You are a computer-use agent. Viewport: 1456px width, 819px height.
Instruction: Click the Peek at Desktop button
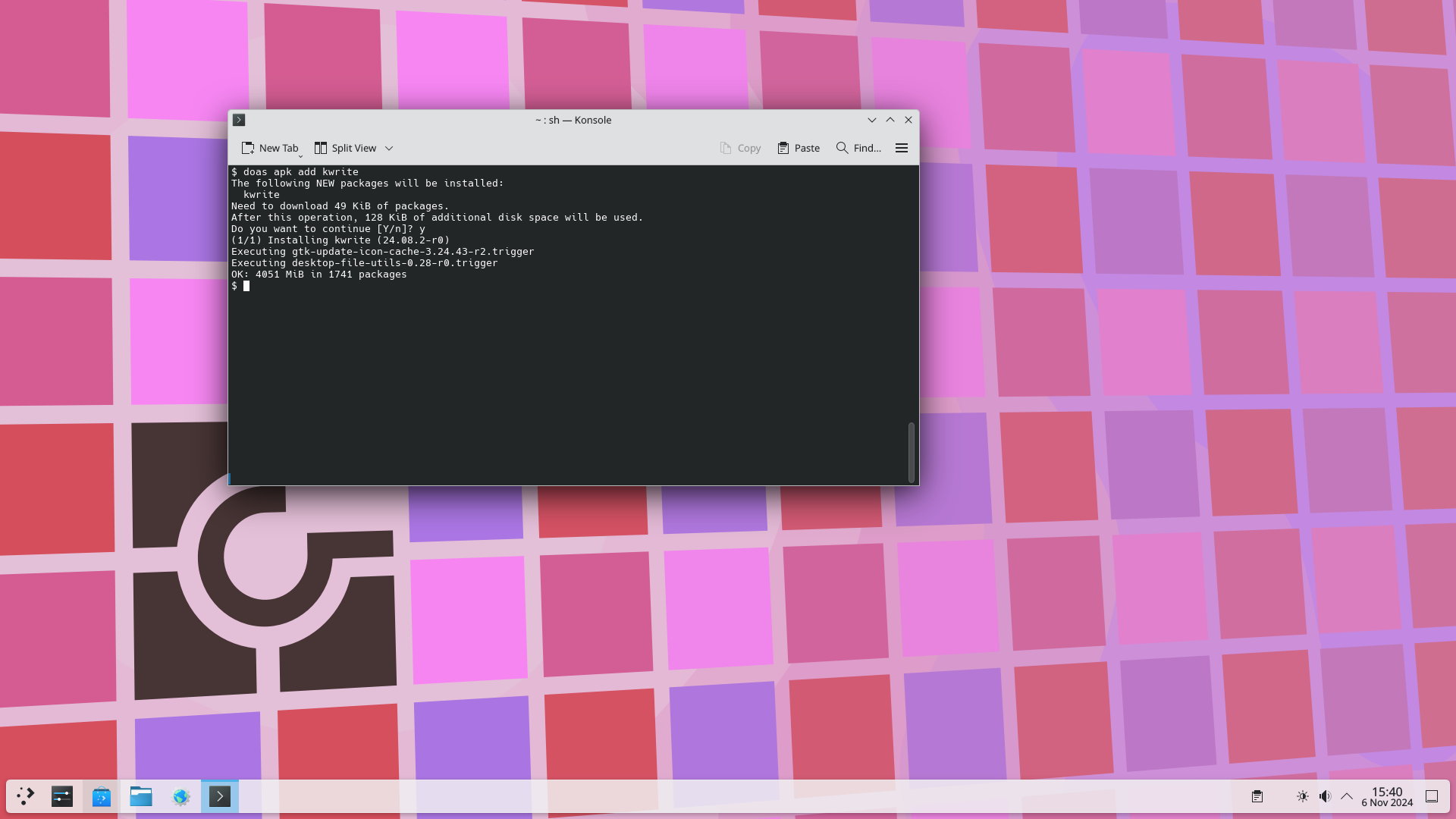point(1432,796)
